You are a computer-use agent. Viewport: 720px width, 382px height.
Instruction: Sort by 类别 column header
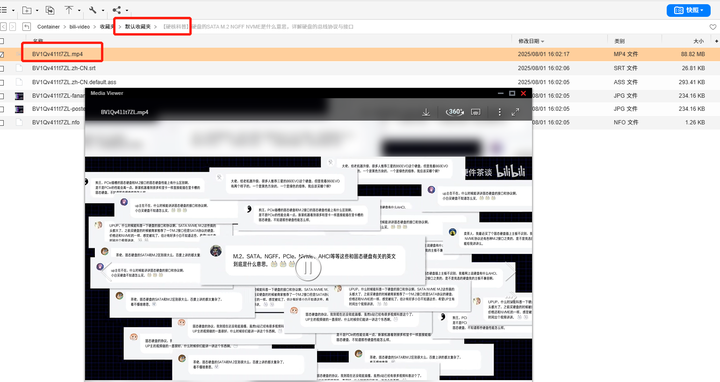click(619, 41)
